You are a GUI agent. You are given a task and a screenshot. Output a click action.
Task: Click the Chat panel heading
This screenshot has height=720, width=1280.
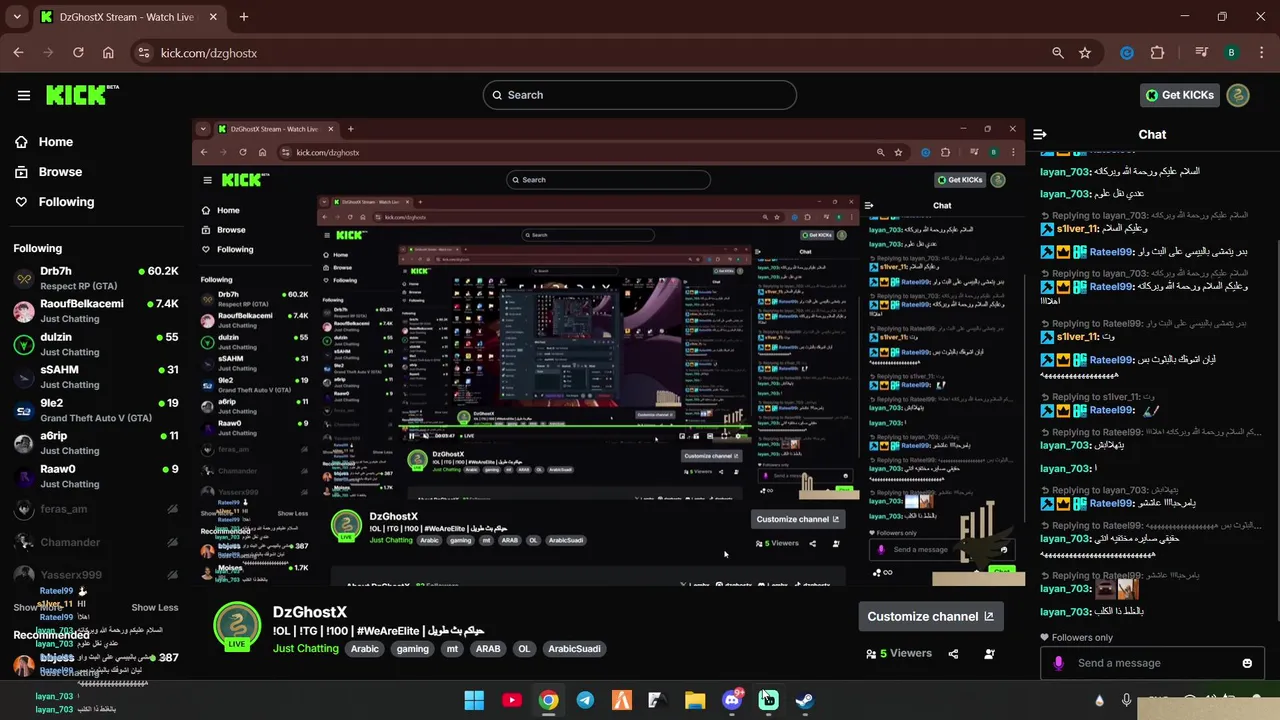1152,134
